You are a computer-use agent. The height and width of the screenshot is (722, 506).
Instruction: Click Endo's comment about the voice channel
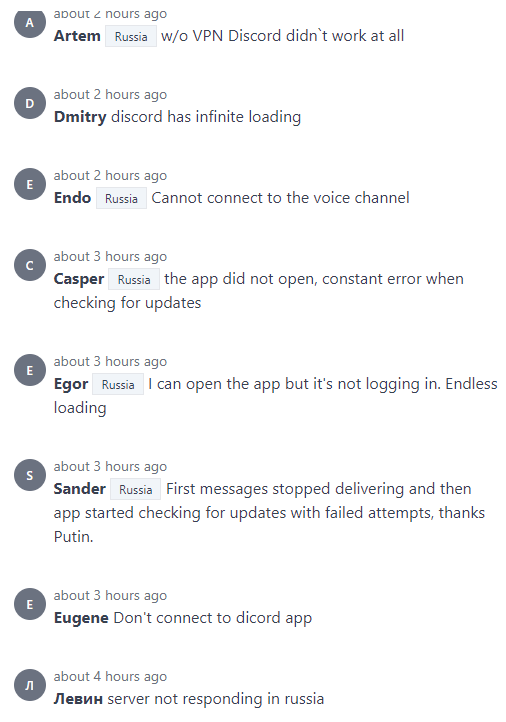coord(280,198)
